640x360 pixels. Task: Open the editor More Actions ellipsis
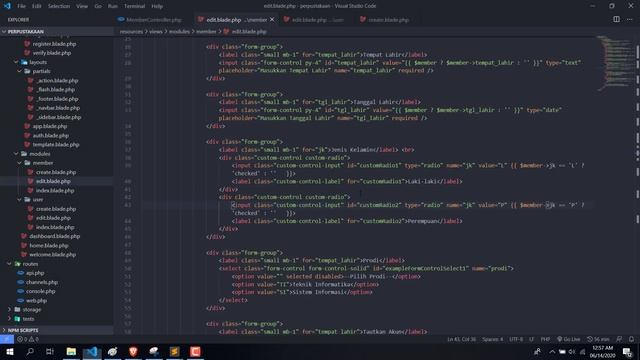pyautogui.click(x=630, y=19)
